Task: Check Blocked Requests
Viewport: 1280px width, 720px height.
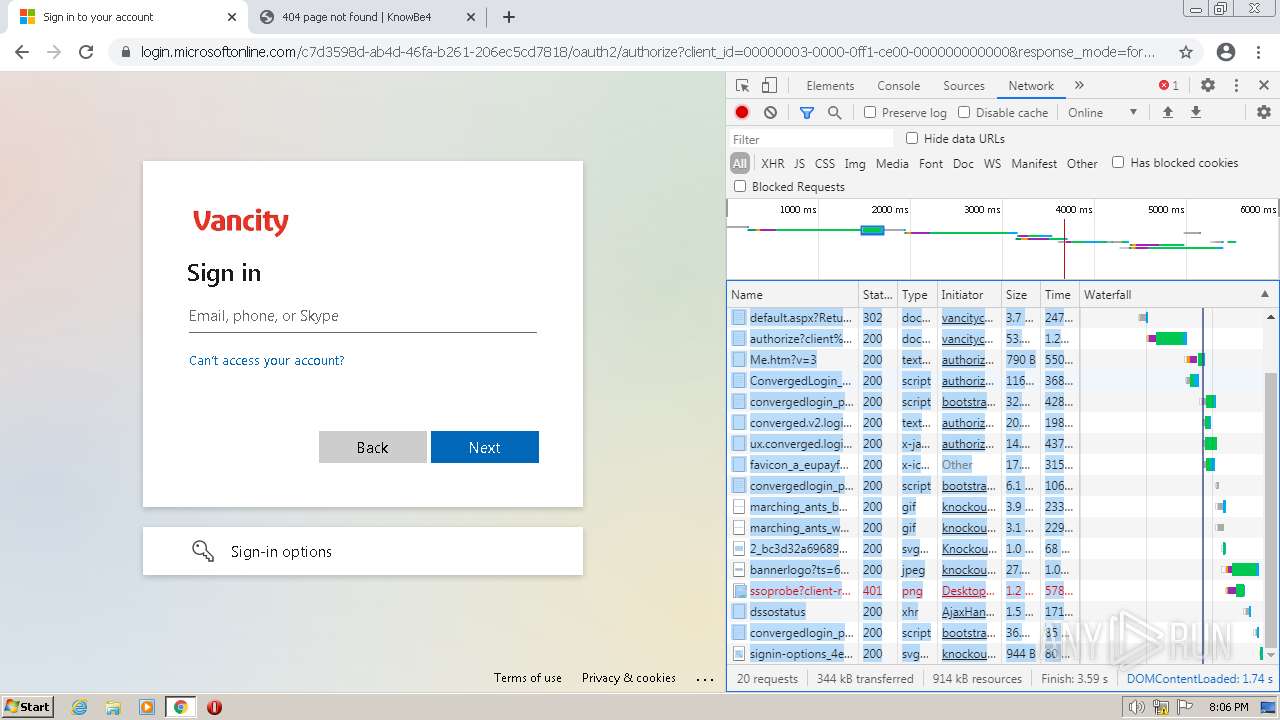Action: point(740,187)
